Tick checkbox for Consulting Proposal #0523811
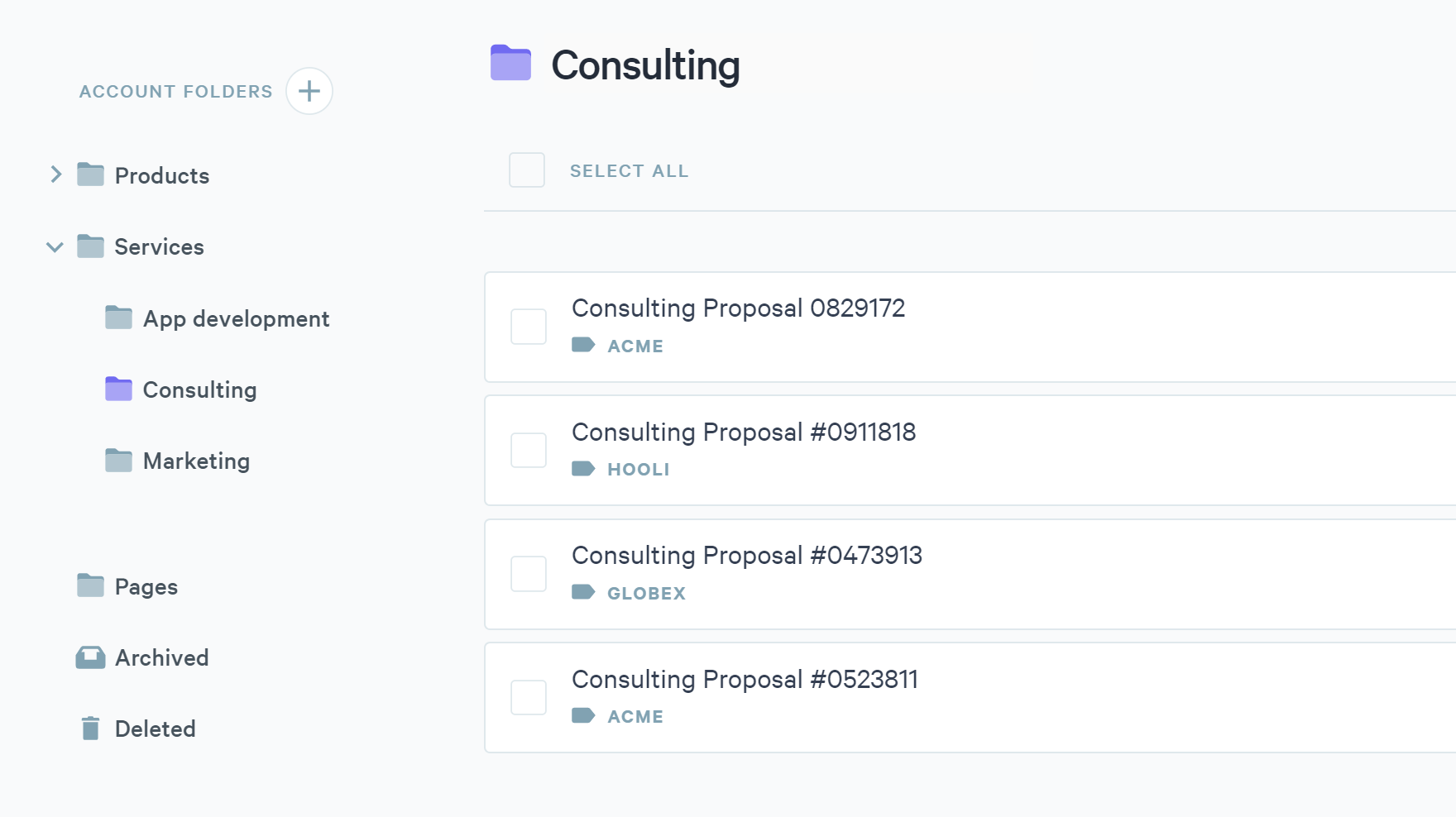1456x817 pixels. pos(529,697)
